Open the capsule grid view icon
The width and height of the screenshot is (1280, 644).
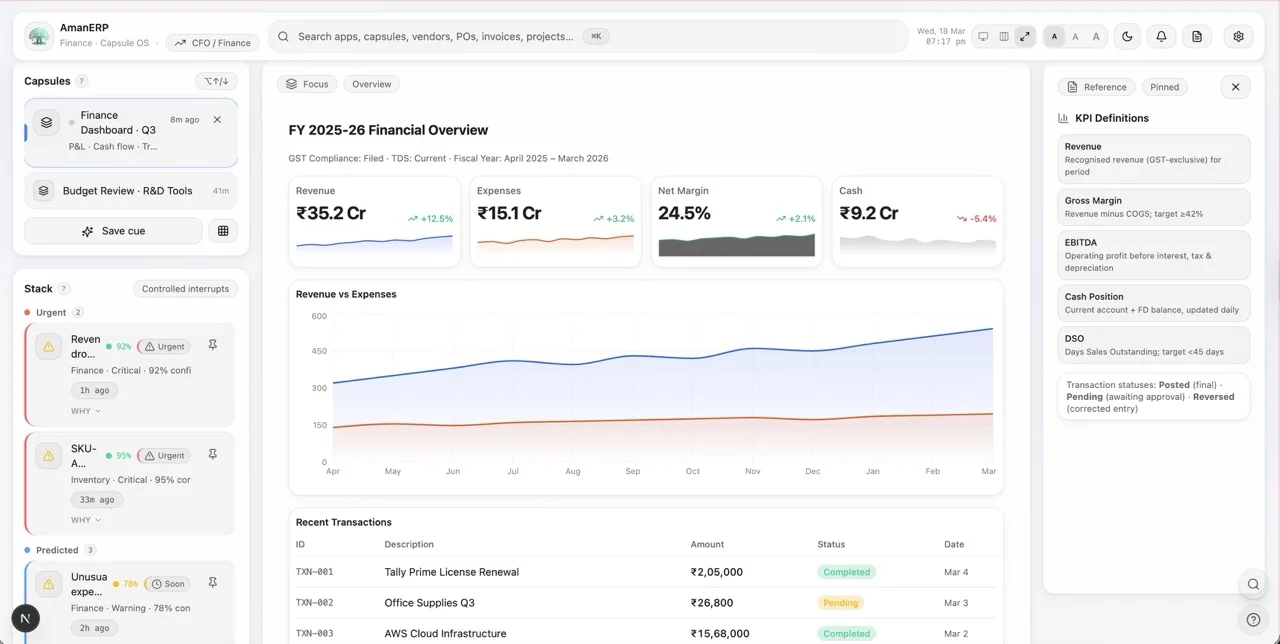click(x=223, y=231)
